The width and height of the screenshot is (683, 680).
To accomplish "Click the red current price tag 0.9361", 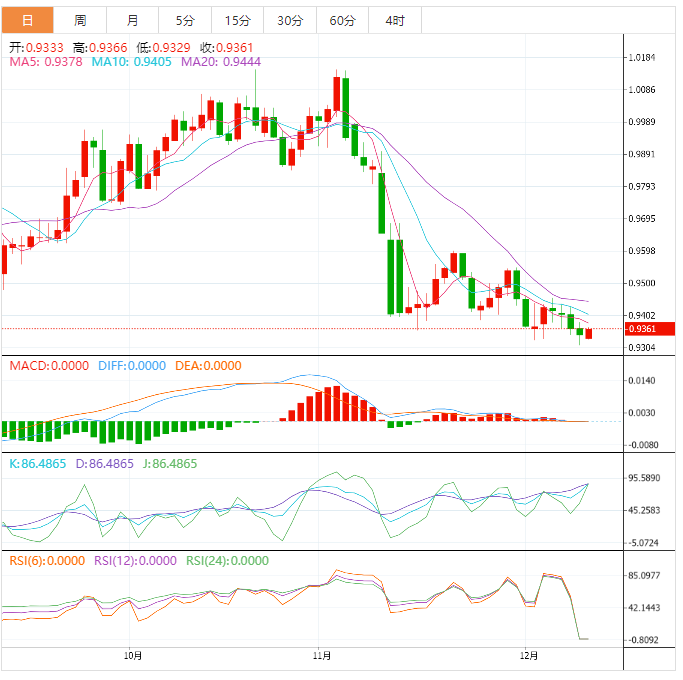I will (650, 329).
